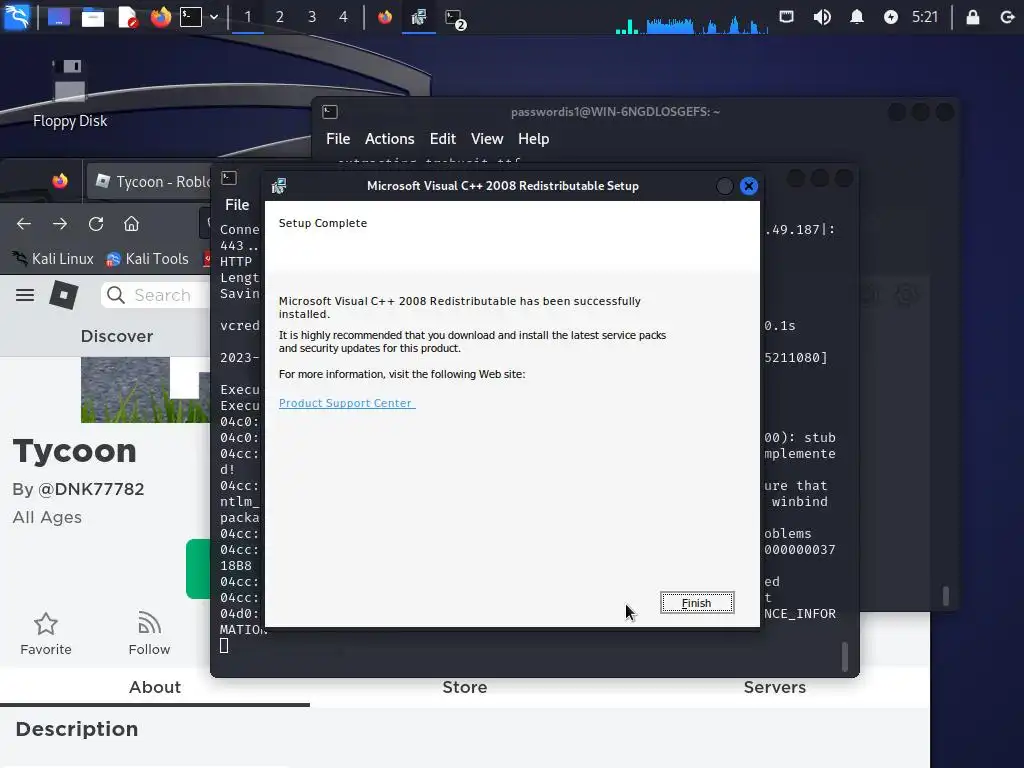The height and width of the screenshot is (768, 1024).
Task: Open the Kali Tools bookmark
Action: pos(147,259)
